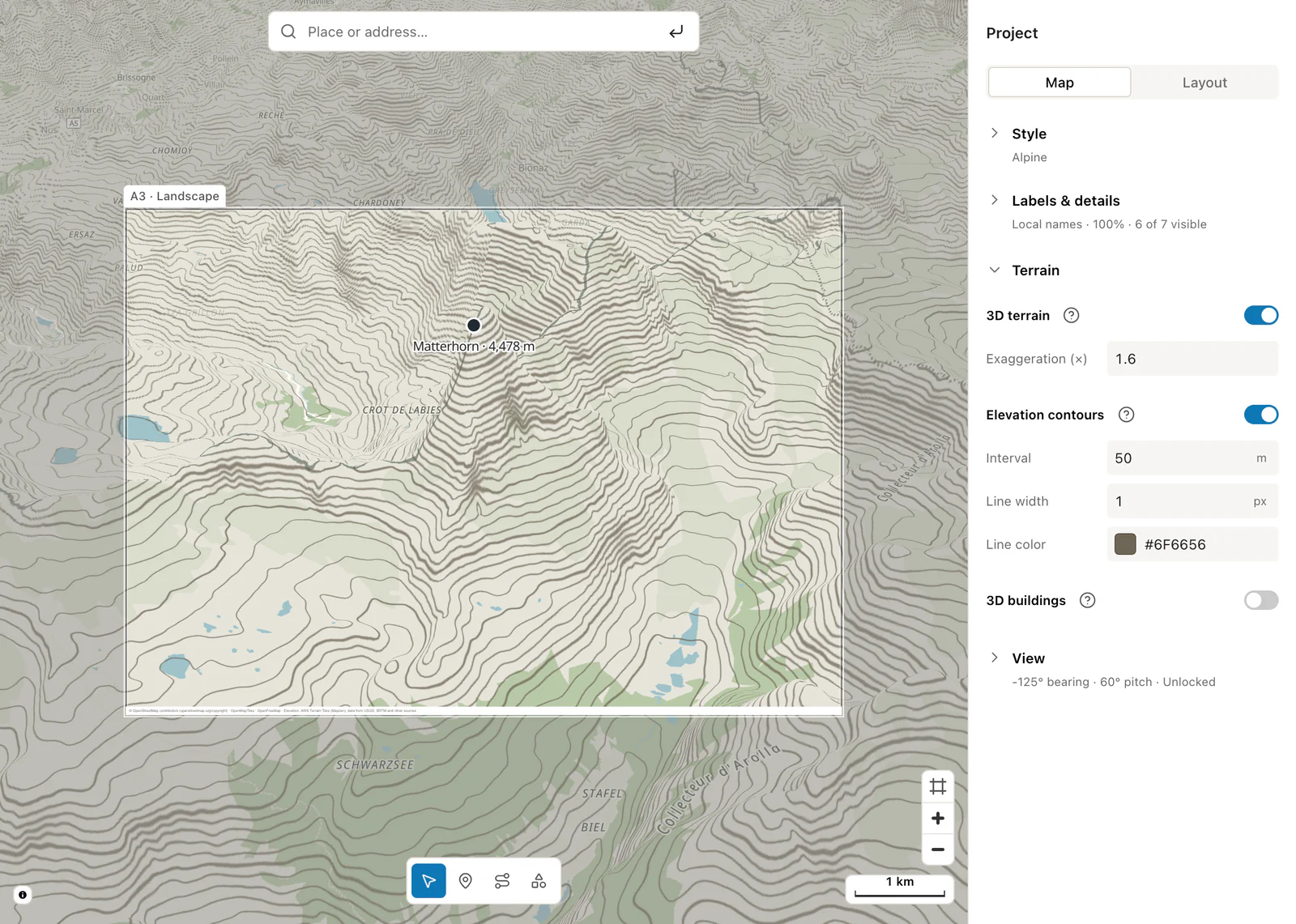Edit the contour Interval value 50
This screenshot has width=1296, height=924.
point(1192,458)
